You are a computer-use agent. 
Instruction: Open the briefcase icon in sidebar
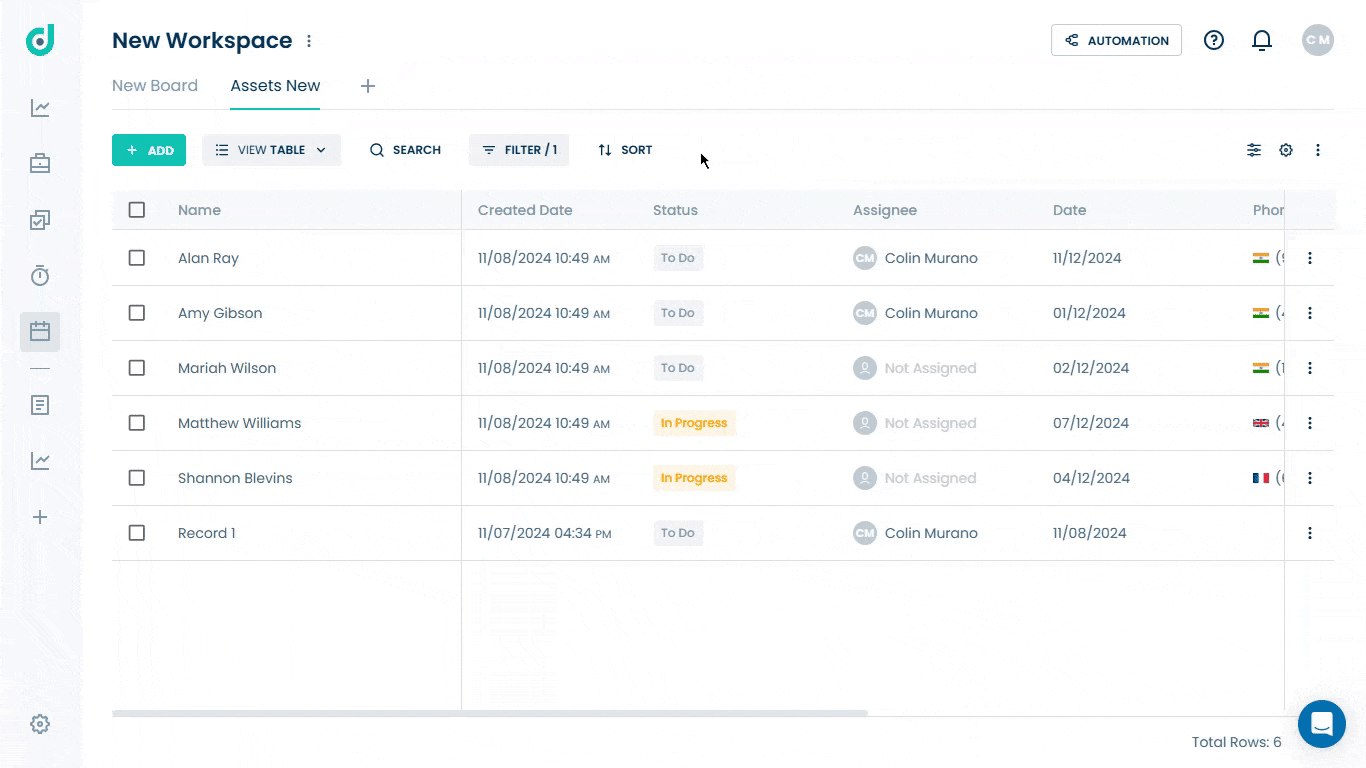(x=40, y=164)
